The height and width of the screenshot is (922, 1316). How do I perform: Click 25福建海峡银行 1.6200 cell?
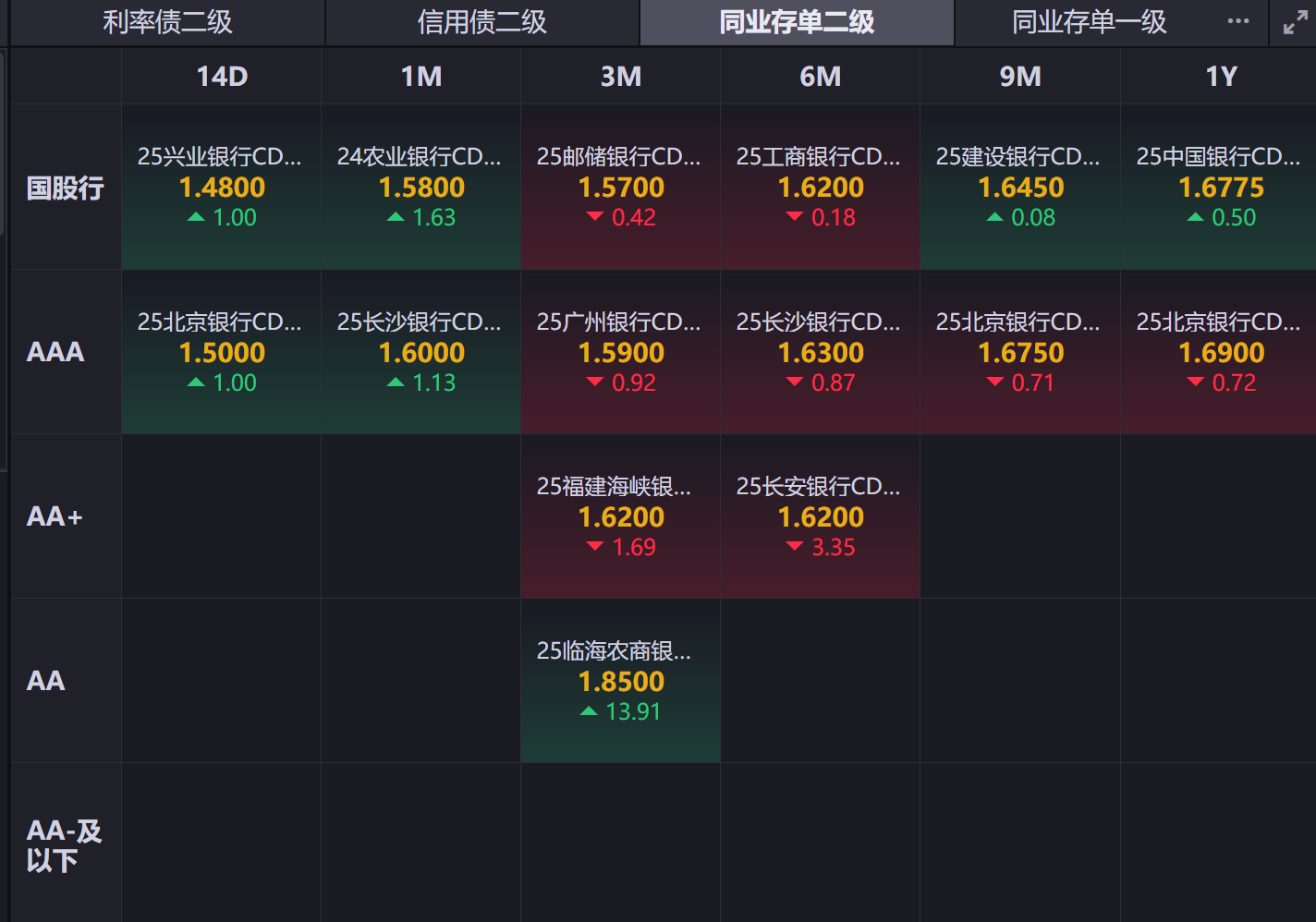pyautogui.click(x=621, y=516)
